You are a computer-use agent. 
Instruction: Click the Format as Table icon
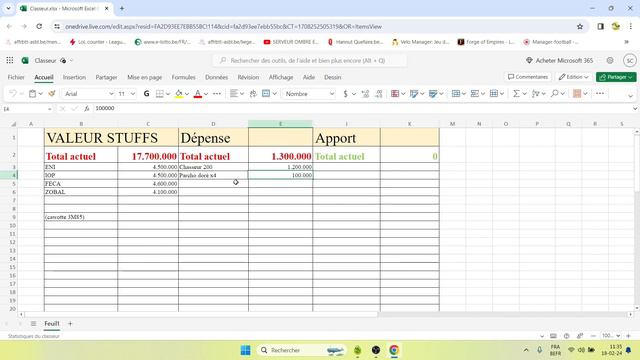click(414, 94)
